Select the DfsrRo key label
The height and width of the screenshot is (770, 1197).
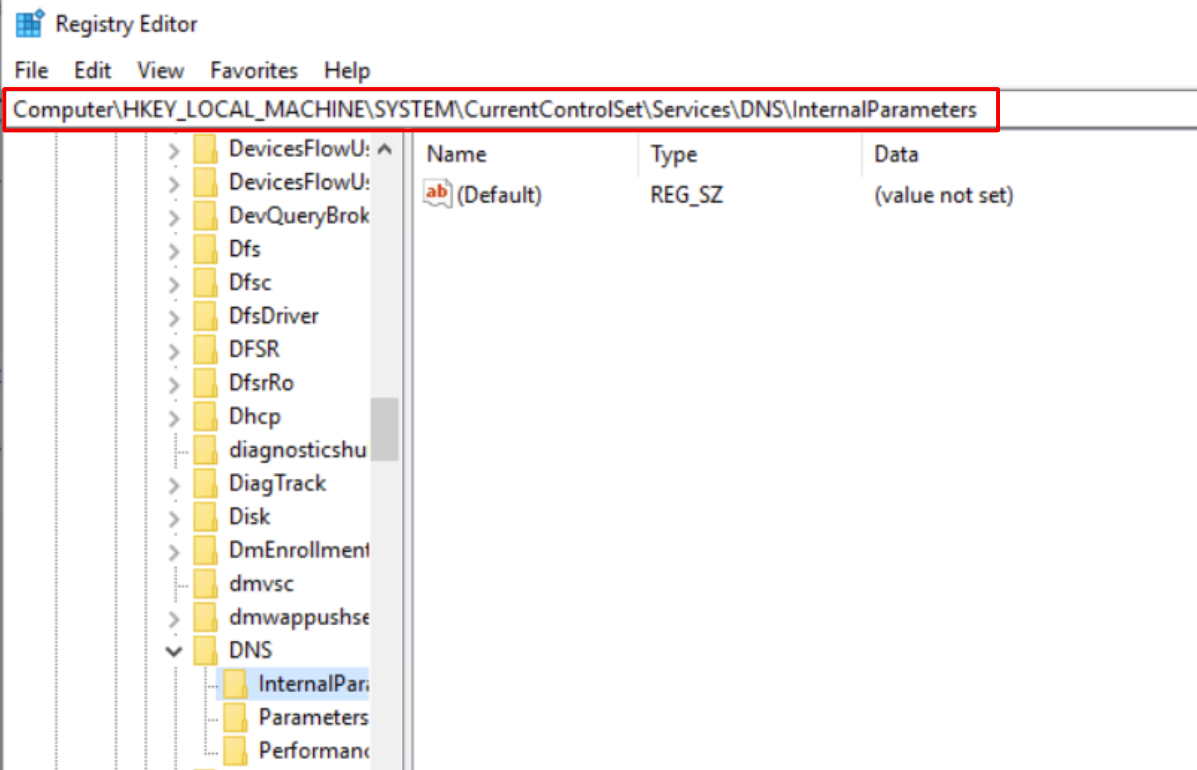261,382
